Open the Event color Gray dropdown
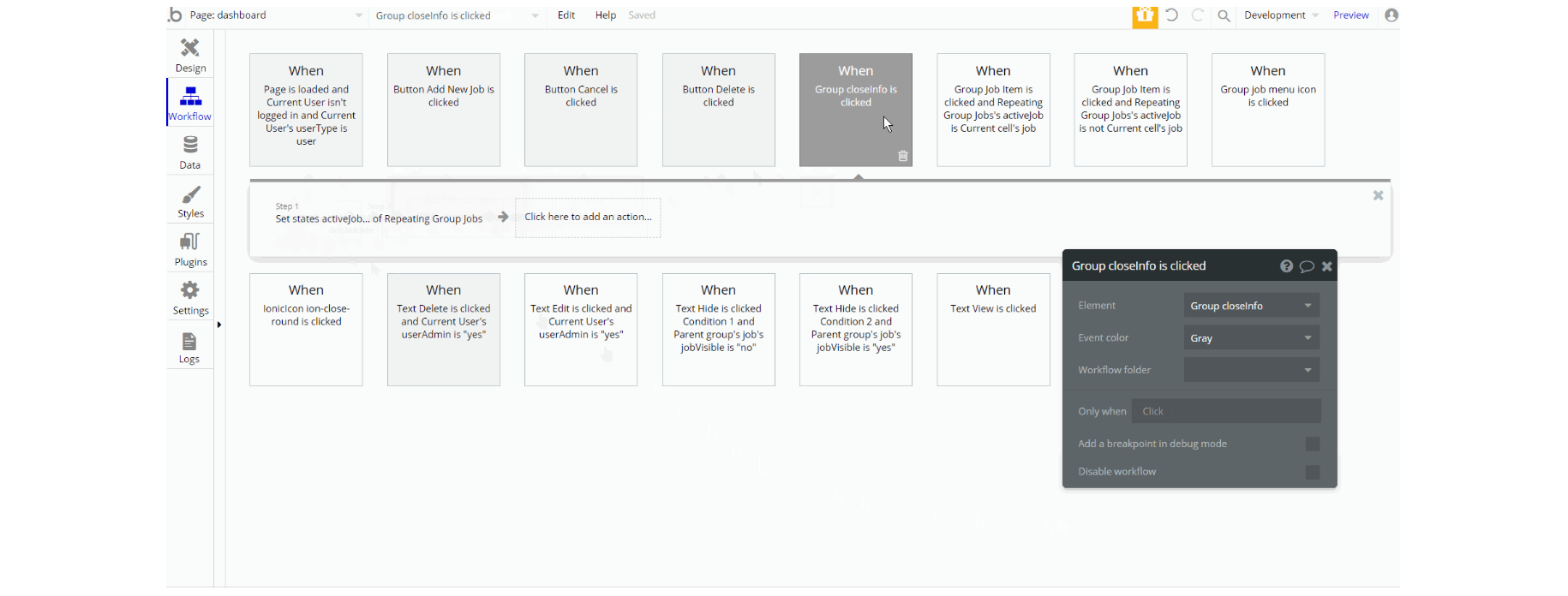This screenshot has width=1568, height=596. (1251, 338)
